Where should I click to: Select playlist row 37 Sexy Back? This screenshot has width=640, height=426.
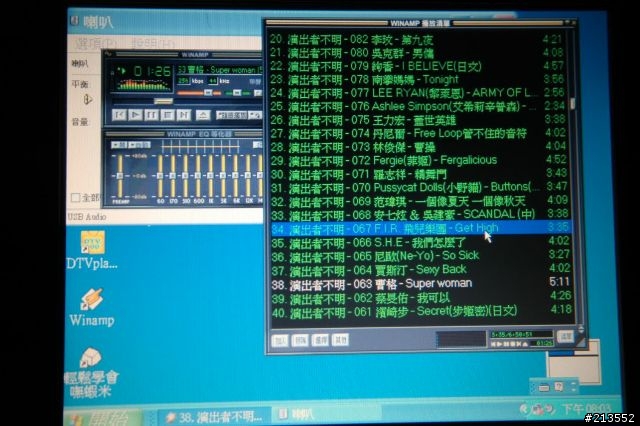coord(420,269)
